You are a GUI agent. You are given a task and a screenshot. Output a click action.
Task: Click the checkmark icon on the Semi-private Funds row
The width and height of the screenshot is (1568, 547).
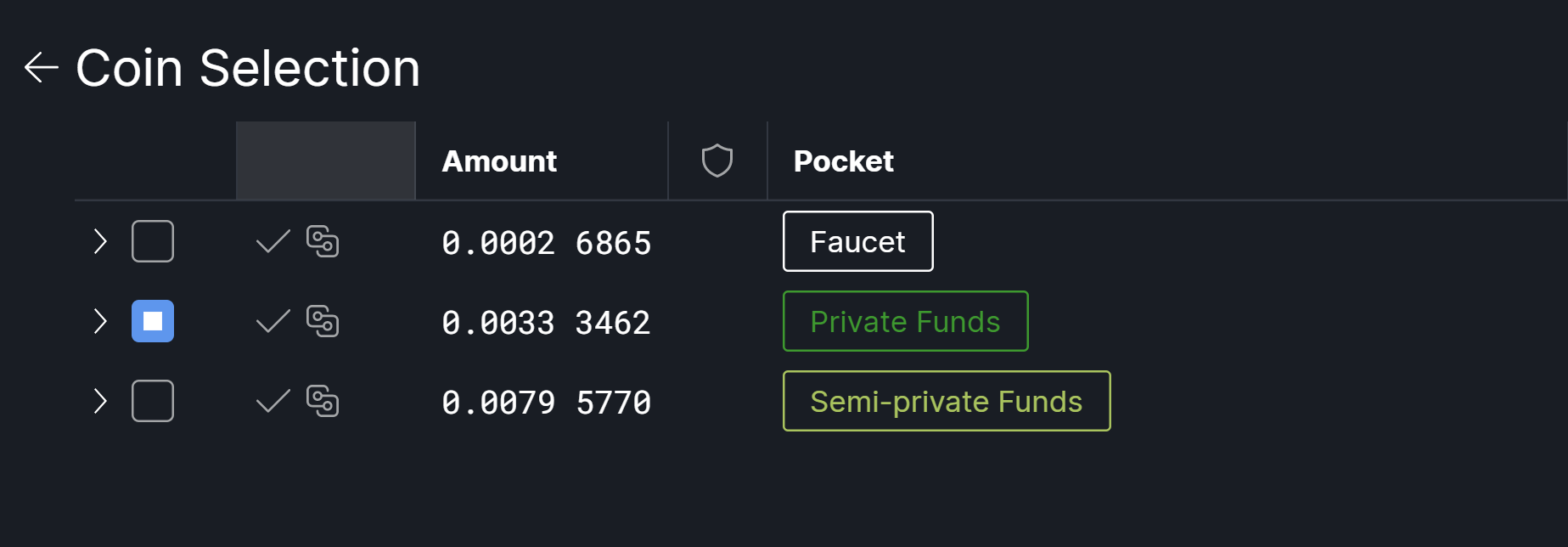coord(272,401)
